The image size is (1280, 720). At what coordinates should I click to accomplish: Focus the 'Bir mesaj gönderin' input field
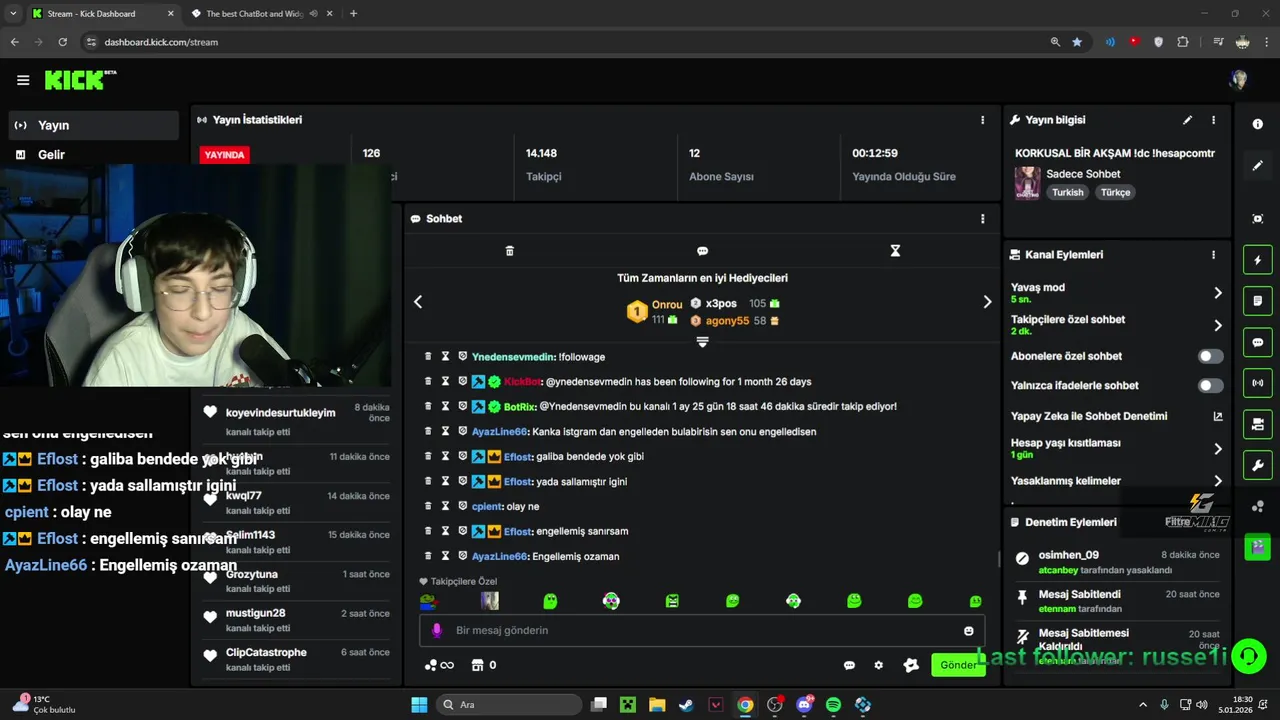pyautogui.click(x=702, y=631)
